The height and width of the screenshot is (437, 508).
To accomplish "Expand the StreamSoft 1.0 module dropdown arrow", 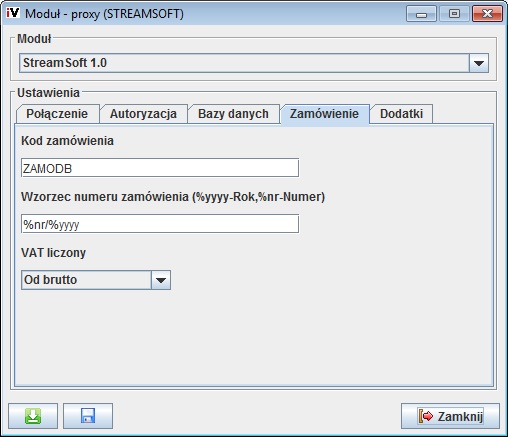I will [x=479, y=63].
